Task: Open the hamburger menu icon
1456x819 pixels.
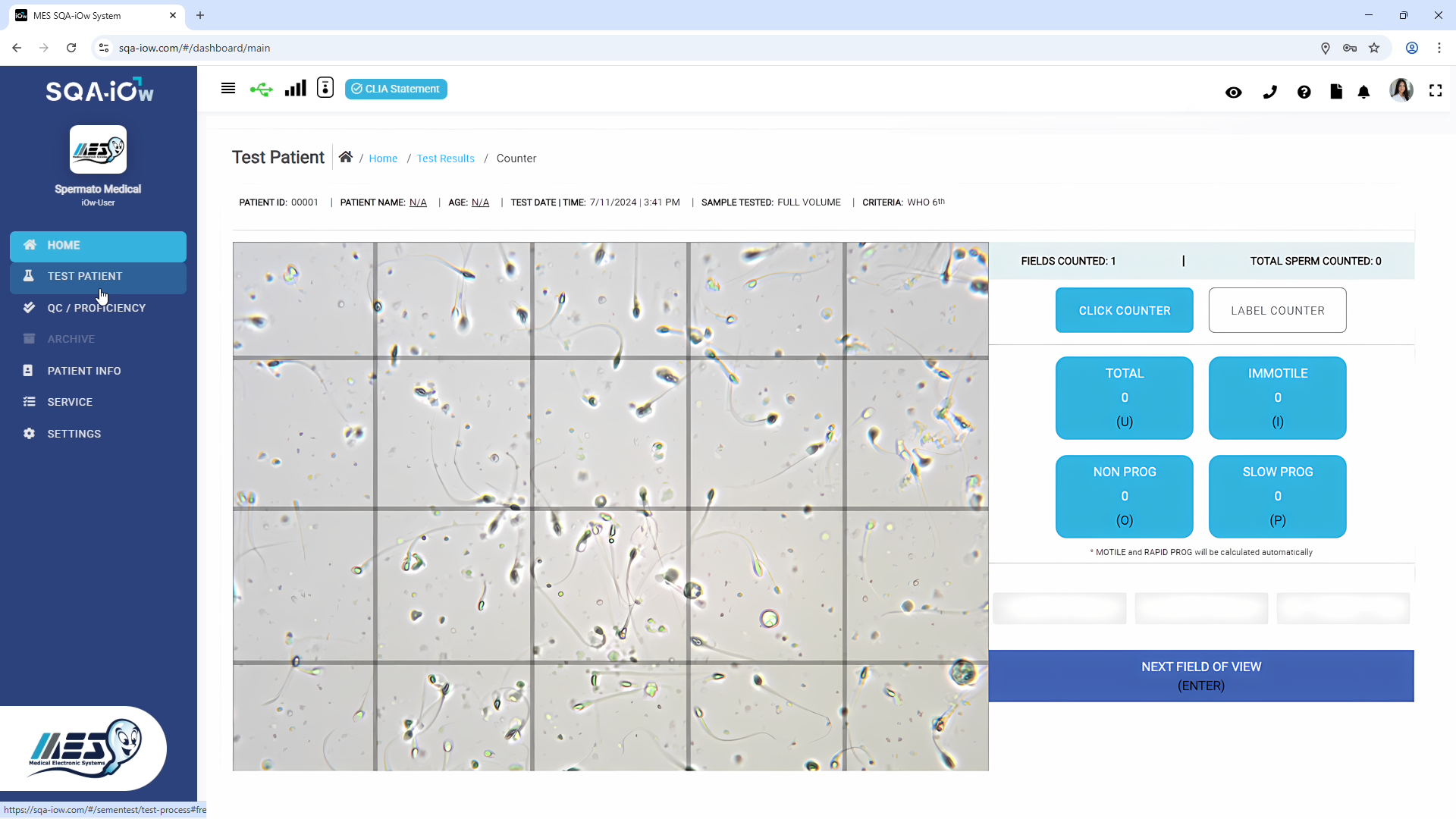Action: pyautogui.click(x=227, y=89)
